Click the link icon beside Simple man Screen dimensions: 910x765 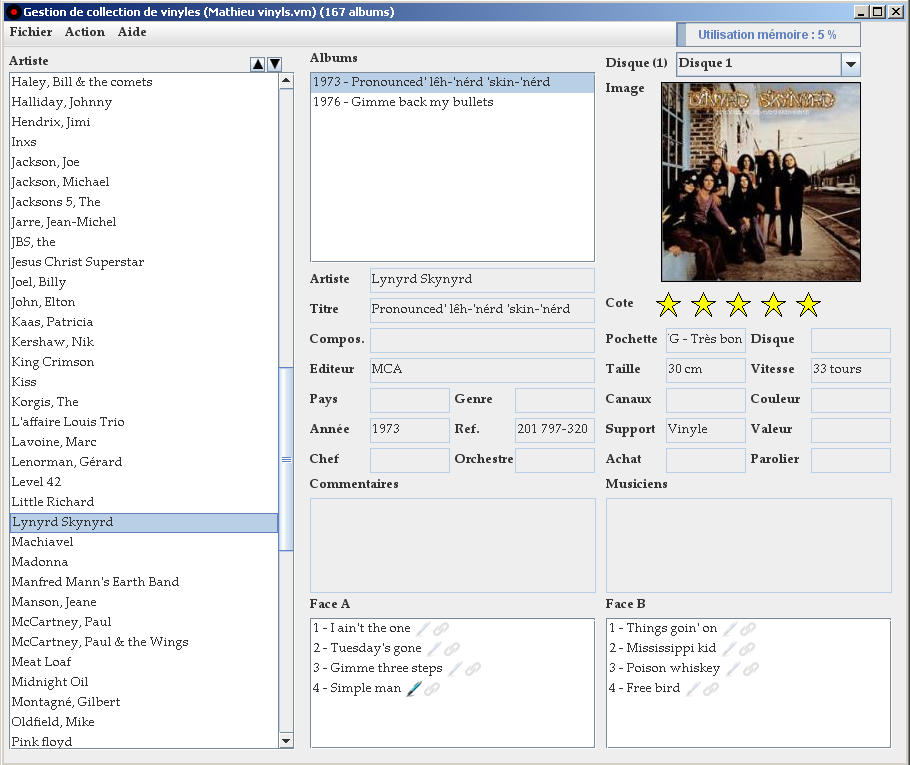coord(432,689)
